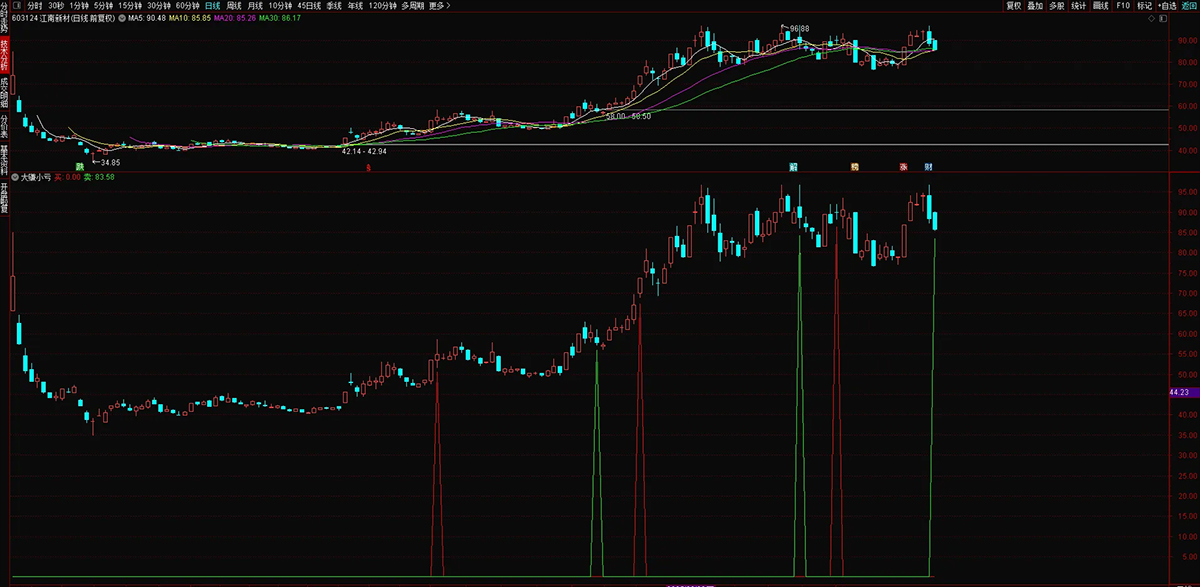
Task: Open the 分价表 side tab
Action: pyautogui.click(x=4, y=125)
